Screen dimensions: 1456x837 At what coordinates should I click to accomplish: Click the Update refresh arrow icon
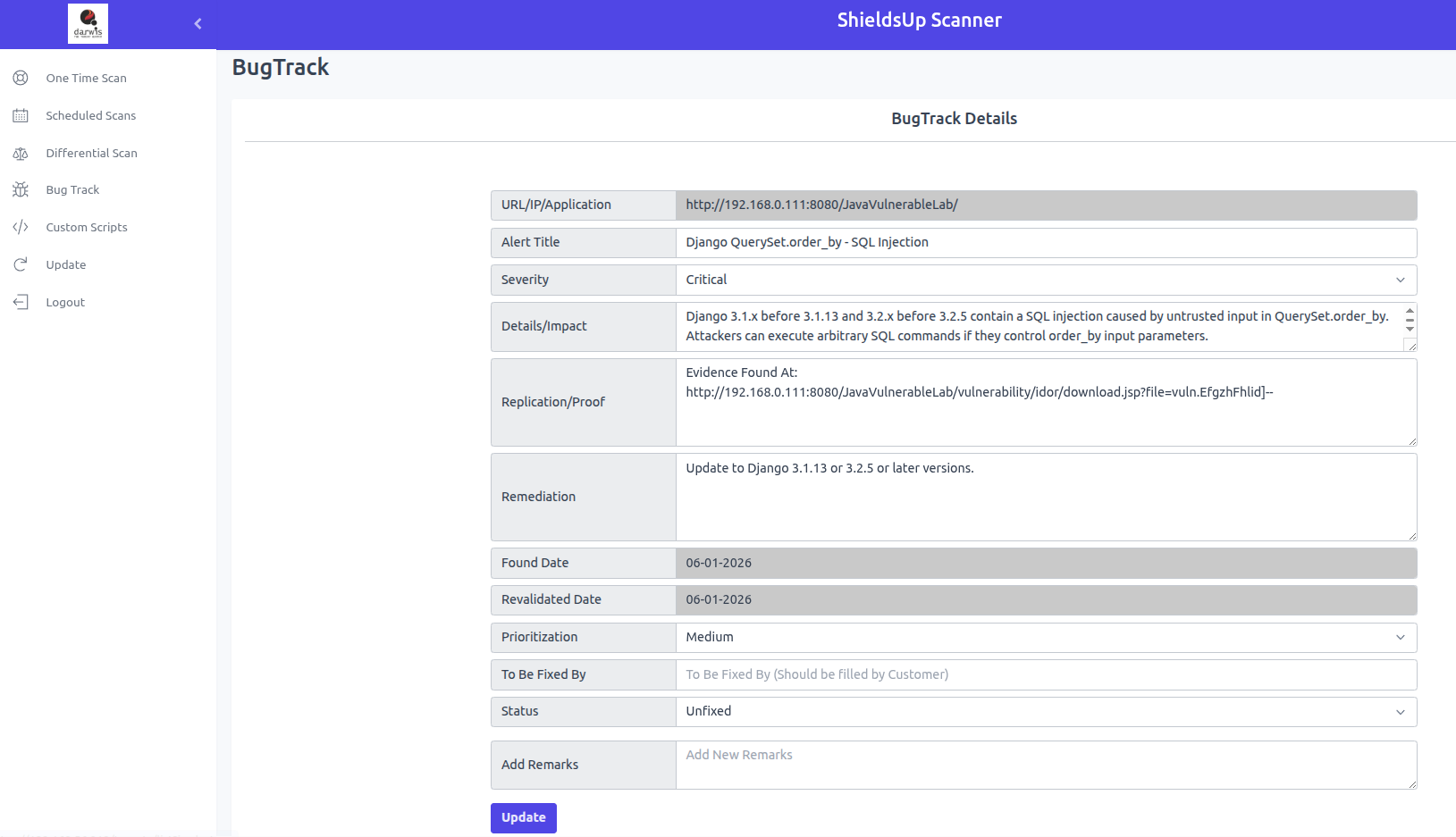pyautogui.click(x=21, y=264)
